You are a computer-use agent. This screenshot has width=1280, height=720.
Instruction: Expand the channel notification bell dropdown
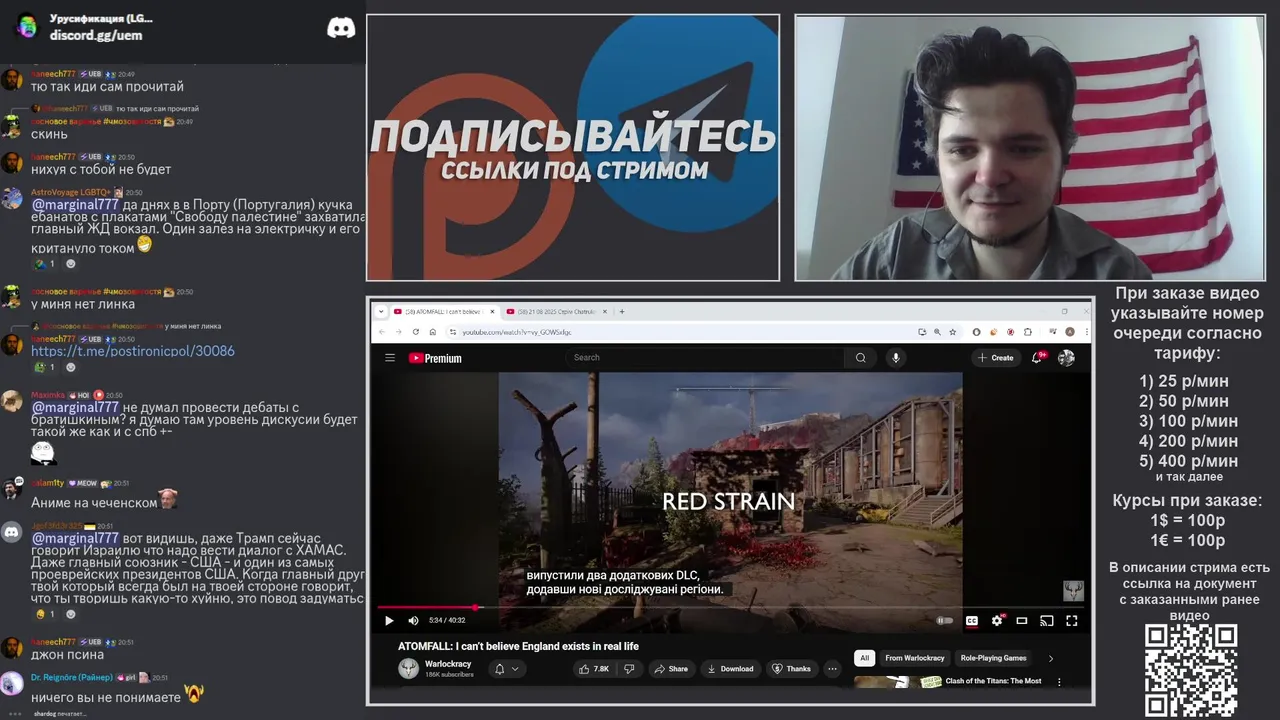[507, 669]
